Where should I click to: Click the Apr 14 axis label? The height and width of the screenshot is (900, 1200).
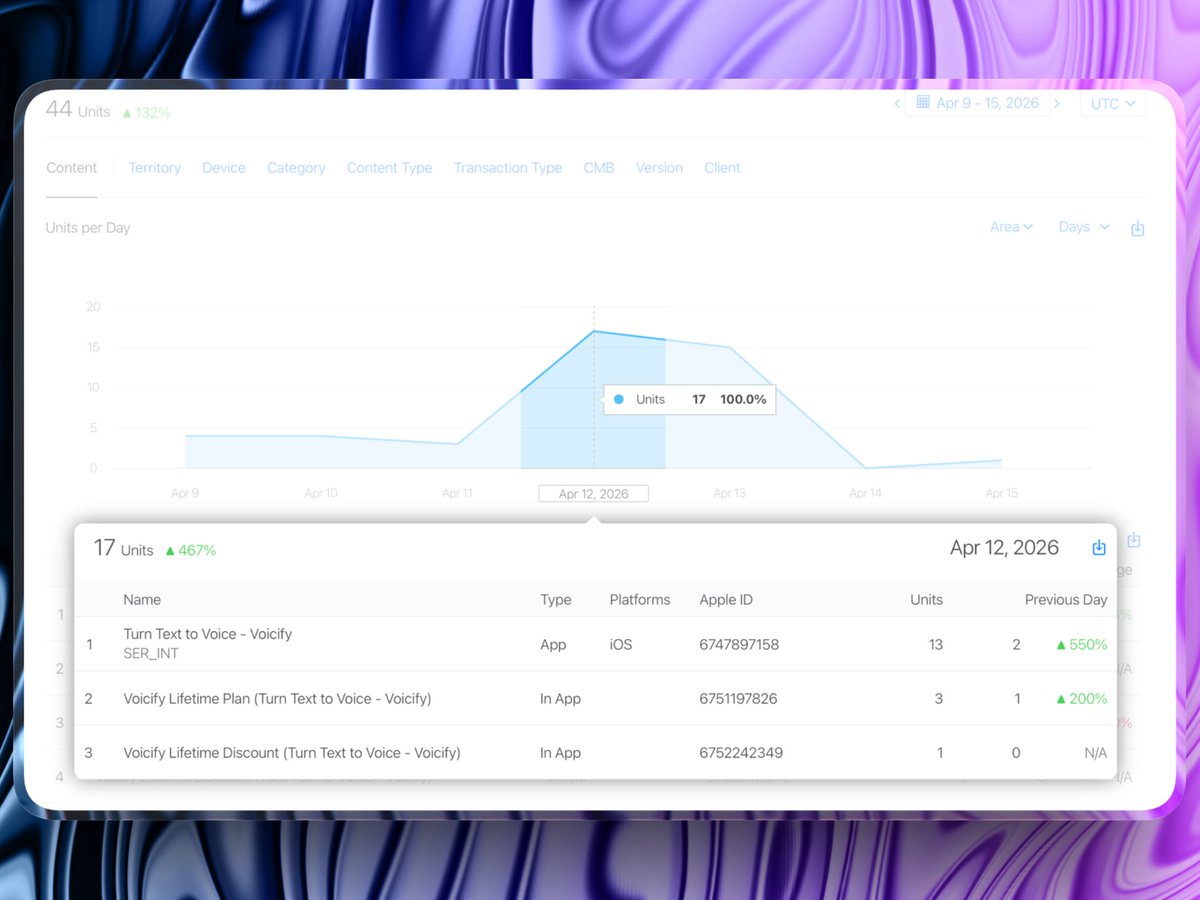(x=865, y=494)
